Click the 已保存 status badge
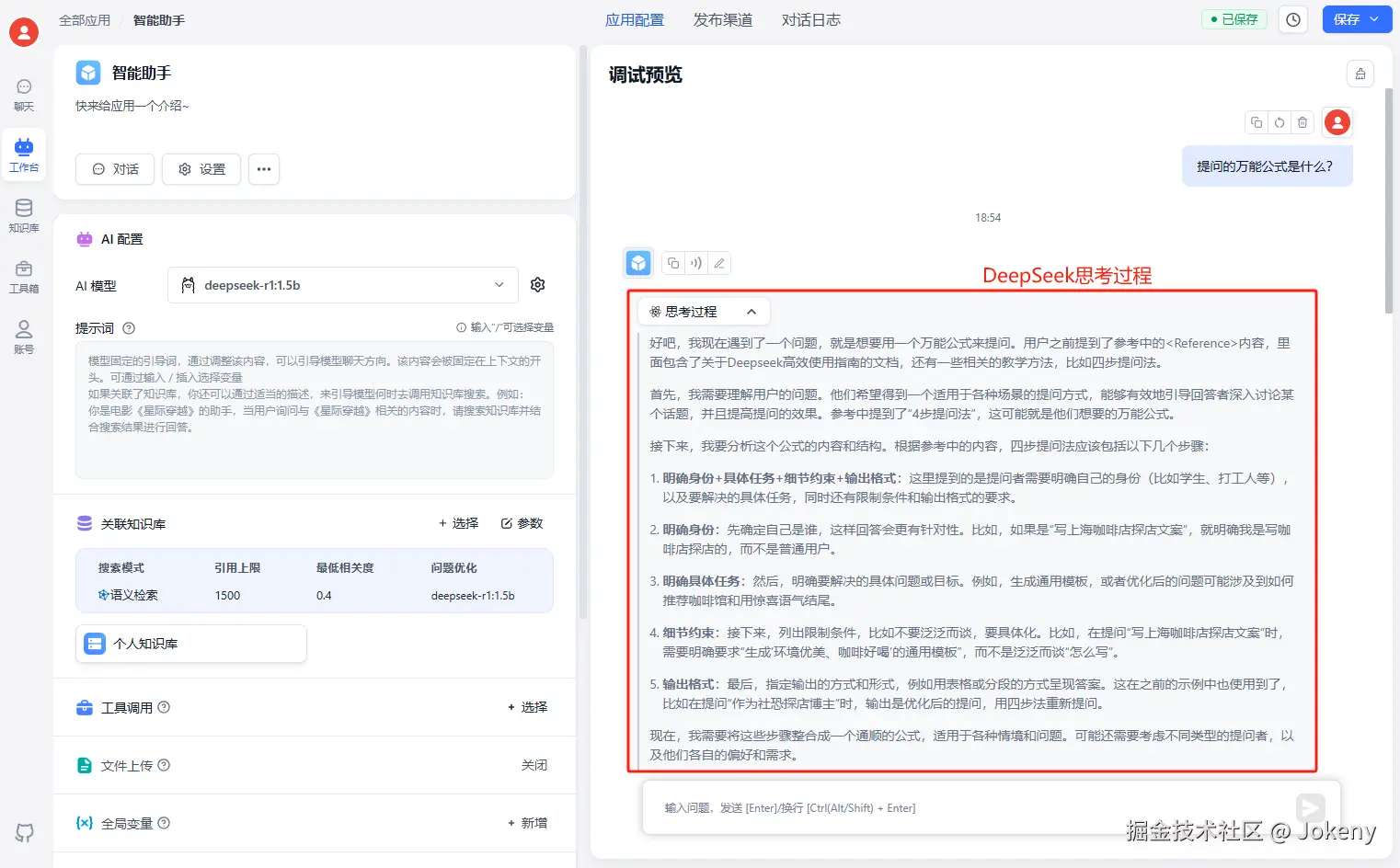The width and height of the screenshot is (1400, 868). pyautogui.click(x=1234, y=19)
